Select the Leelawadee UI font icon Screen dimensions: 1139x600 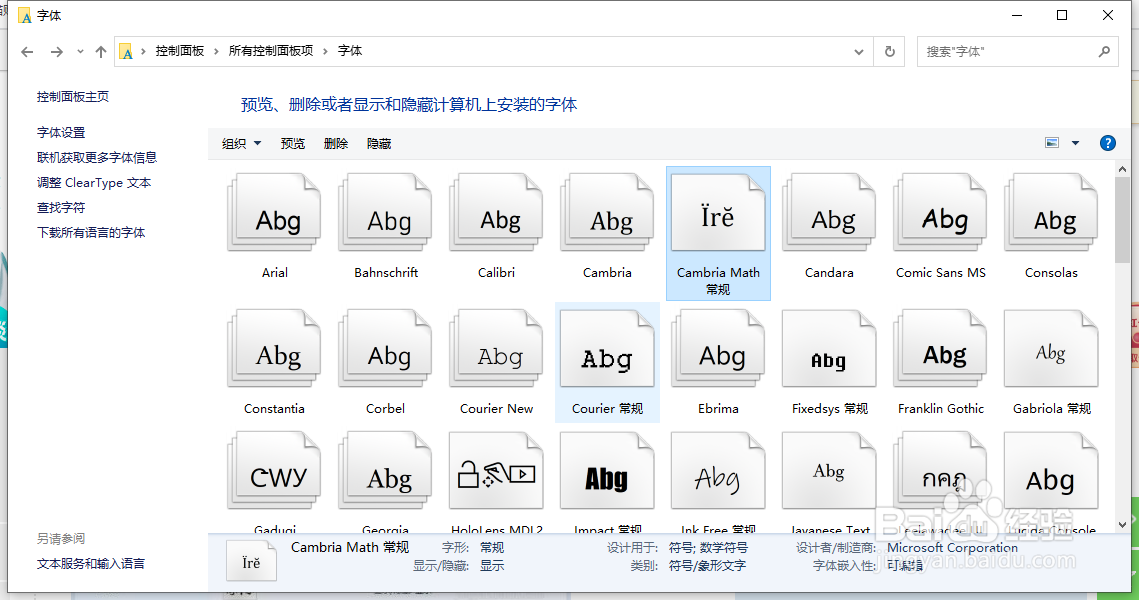pyautogui.click(x=941, y=471)
